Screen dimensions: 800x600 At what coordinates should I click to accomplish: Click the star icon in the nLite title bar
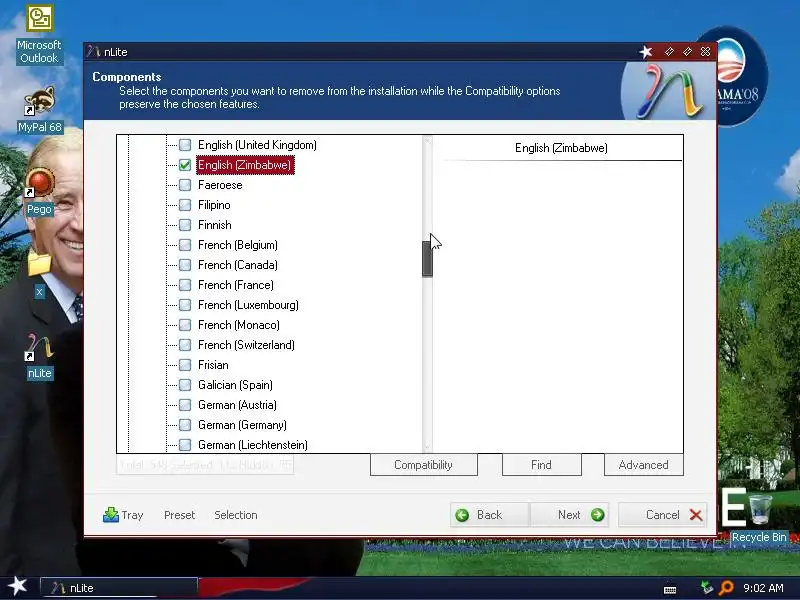[646, 52]
